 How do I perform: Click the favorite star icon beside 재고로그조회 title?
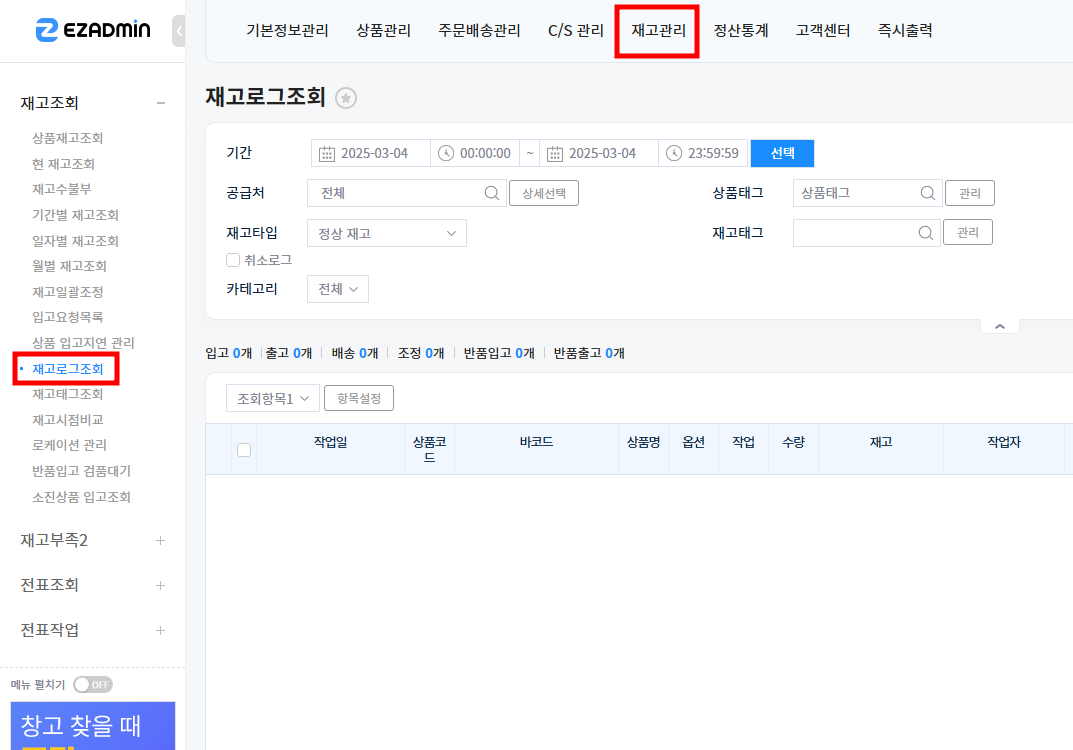346,97
